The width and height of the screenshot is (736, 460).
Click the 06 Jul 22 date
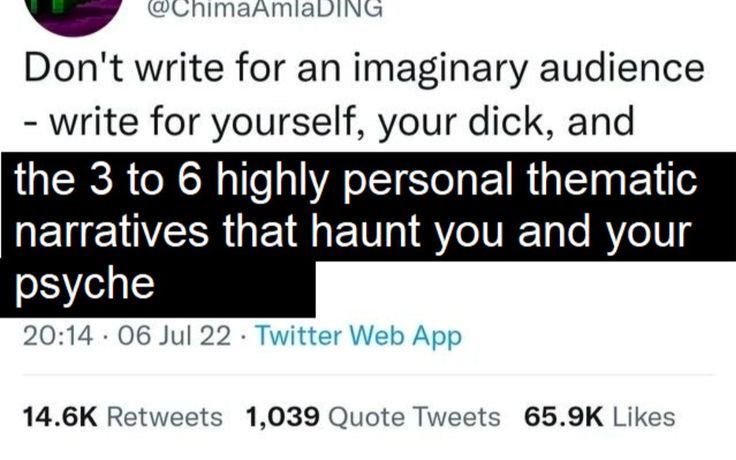[174, 336]
